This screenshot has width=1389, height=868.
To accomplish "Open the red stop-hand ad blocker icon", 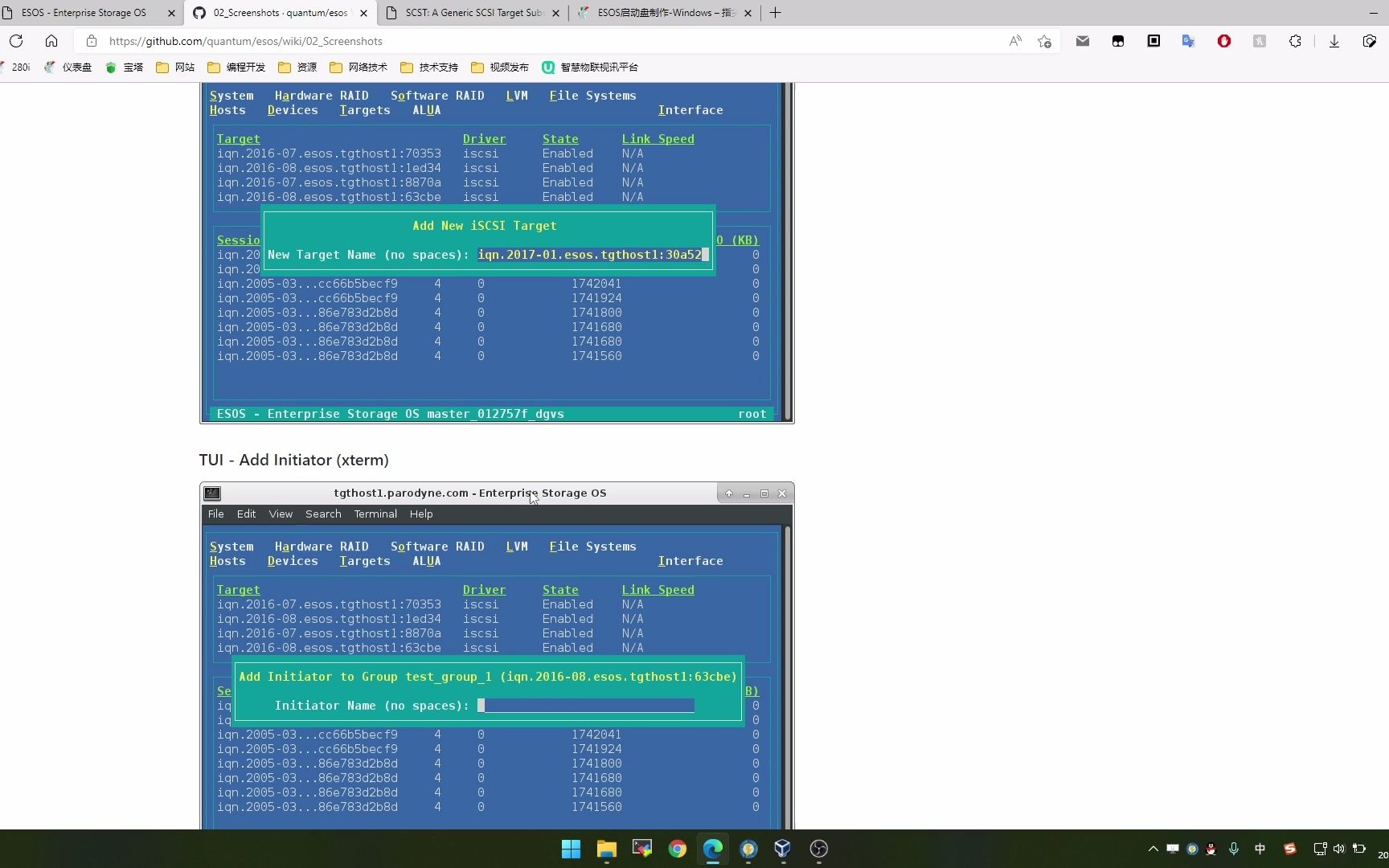I will (1224, 41).
